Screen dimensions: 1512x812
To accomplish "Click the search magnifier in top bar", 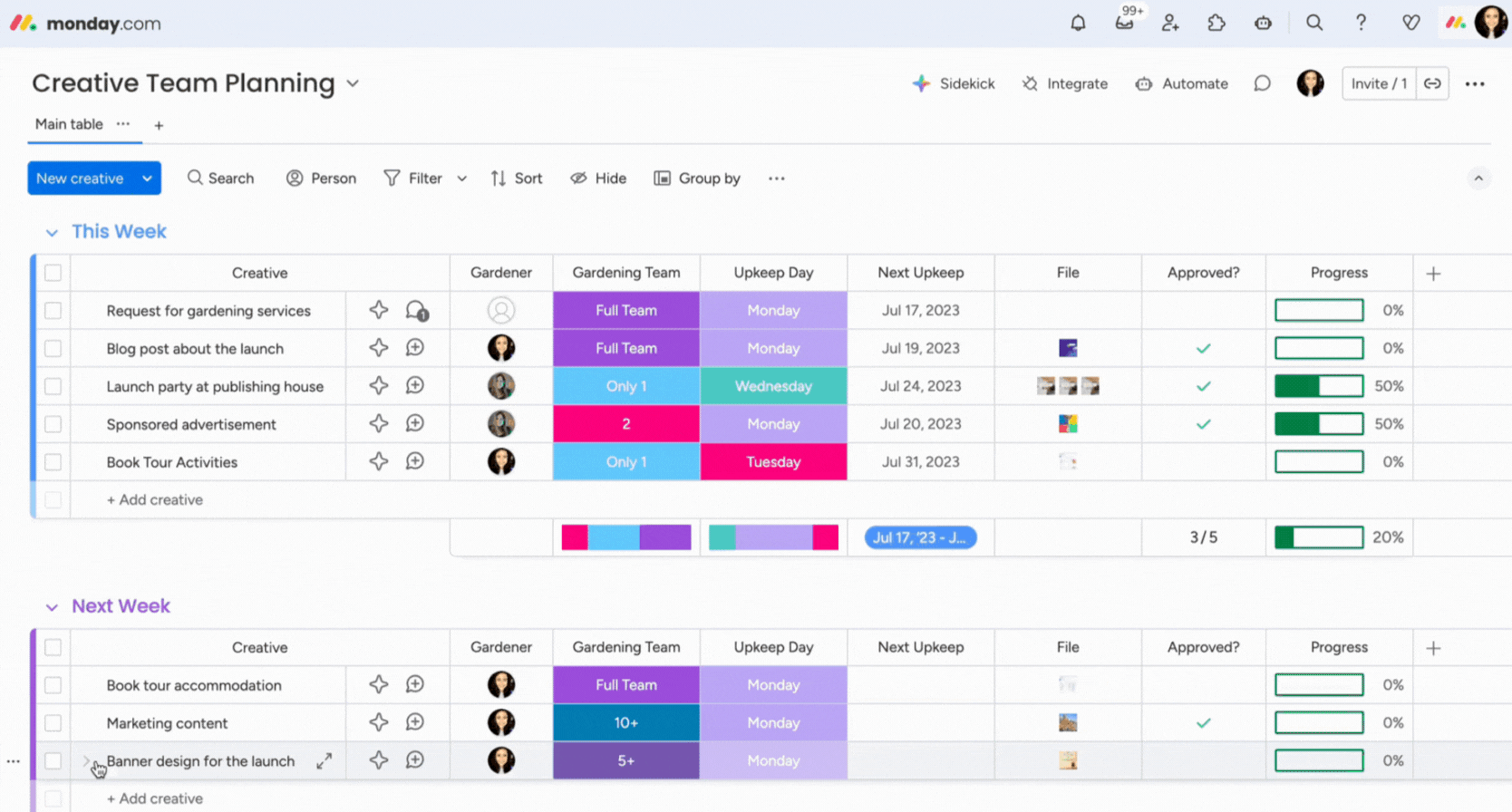I will point(1313,24).
